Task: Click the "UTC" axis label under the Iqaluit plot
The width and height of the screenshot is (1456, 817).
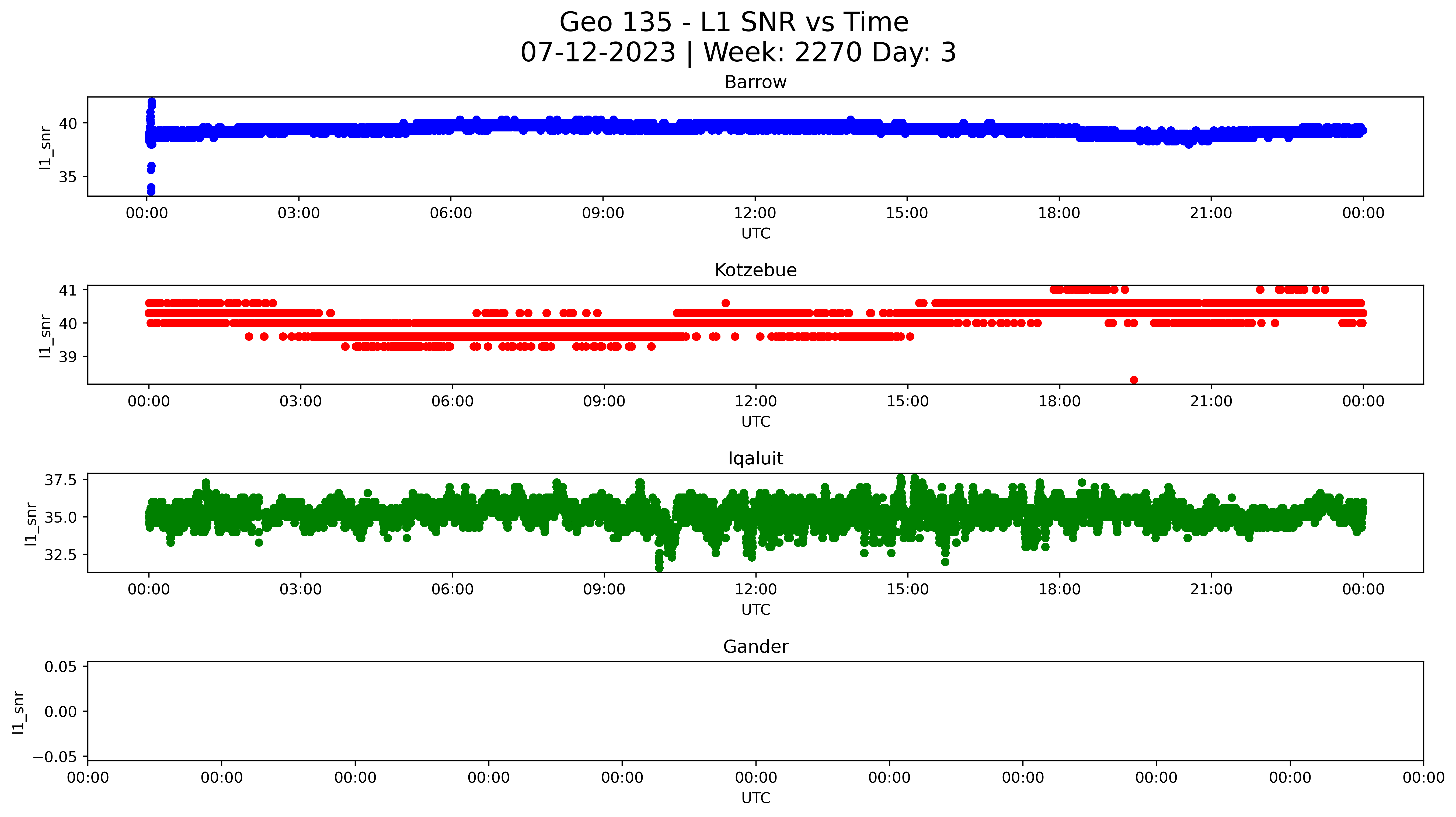Action: (x=756, y=610)
